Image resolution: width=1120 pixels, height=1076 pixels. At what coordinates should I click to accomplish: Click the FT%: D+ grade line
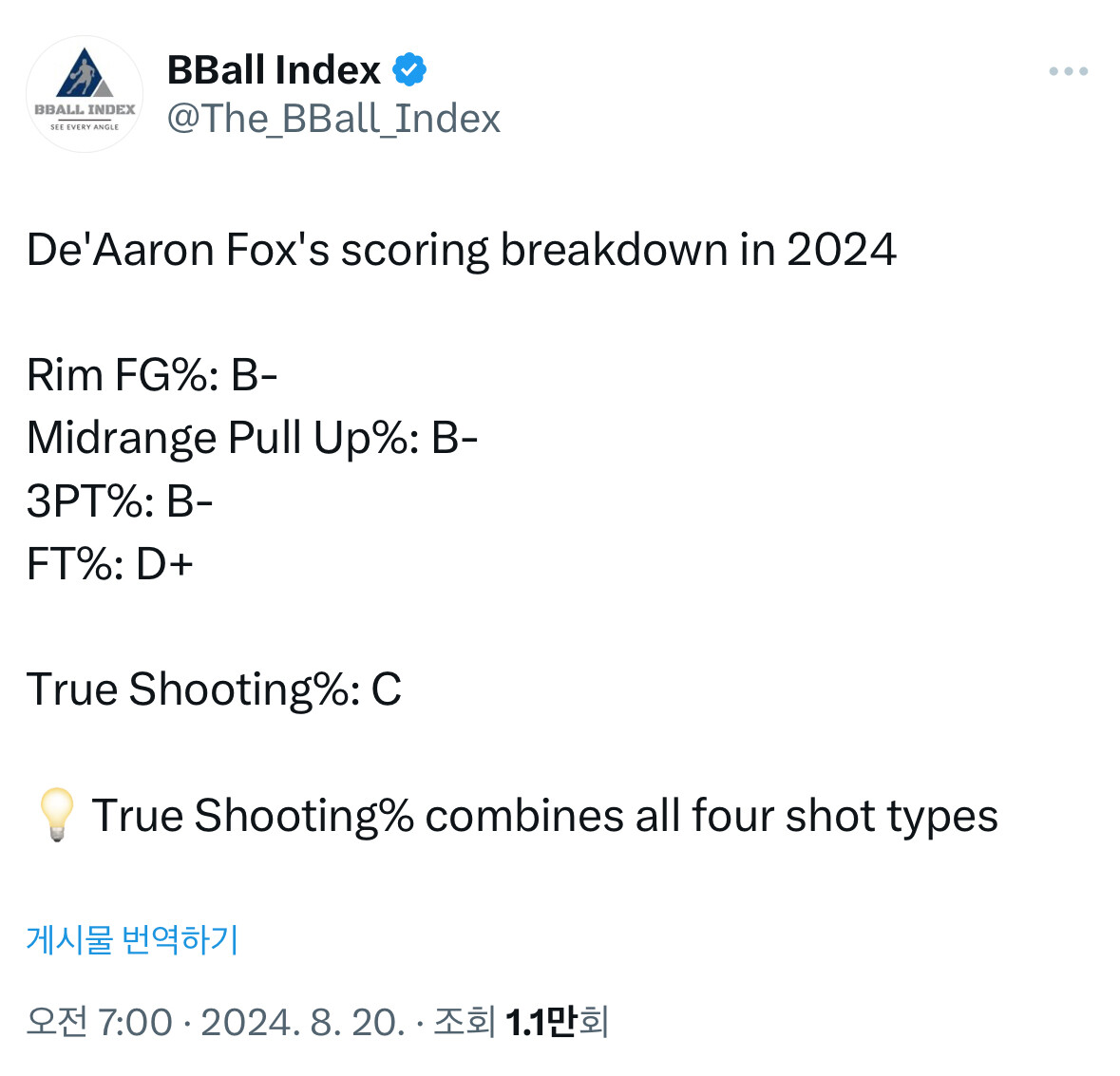(x=110, y=563)
